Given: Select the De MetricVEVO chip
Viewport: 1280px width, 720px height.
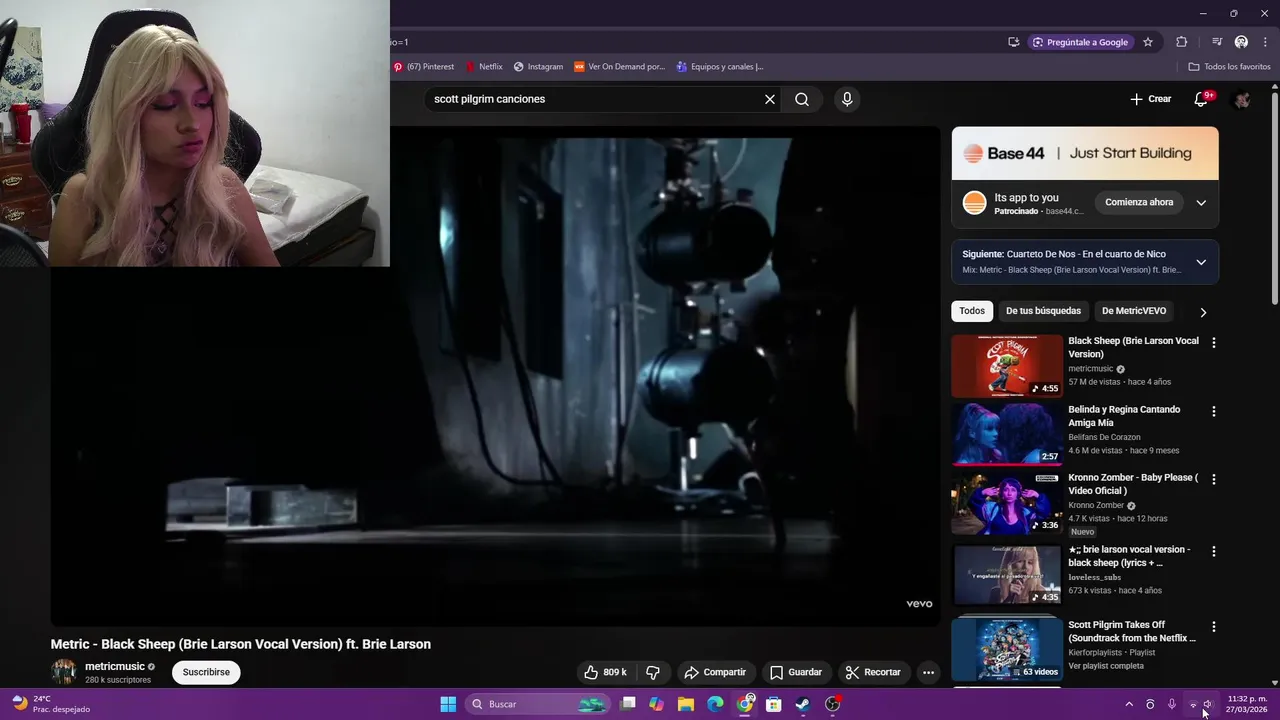Looking at the screenshot, I should coord(1134,311).
